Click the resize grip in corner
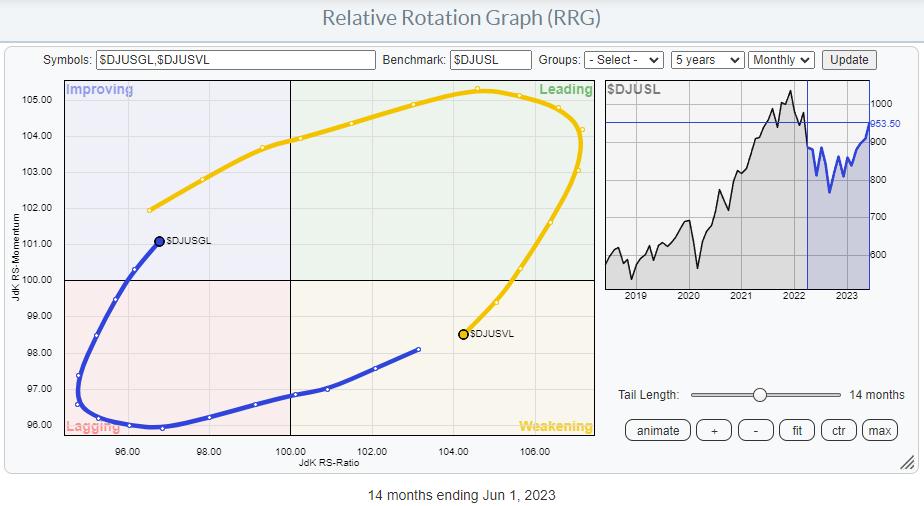924x506 pixels. (906, 462)
